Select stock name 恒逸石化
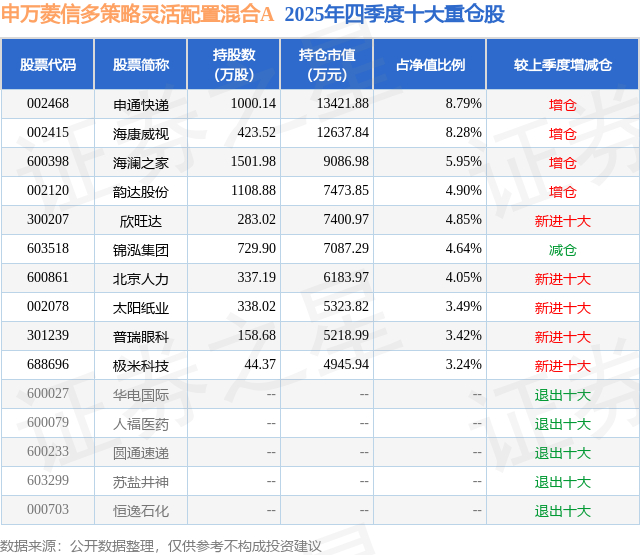The height and width of the screenshot is (555, 640). (x=141, y=511)
